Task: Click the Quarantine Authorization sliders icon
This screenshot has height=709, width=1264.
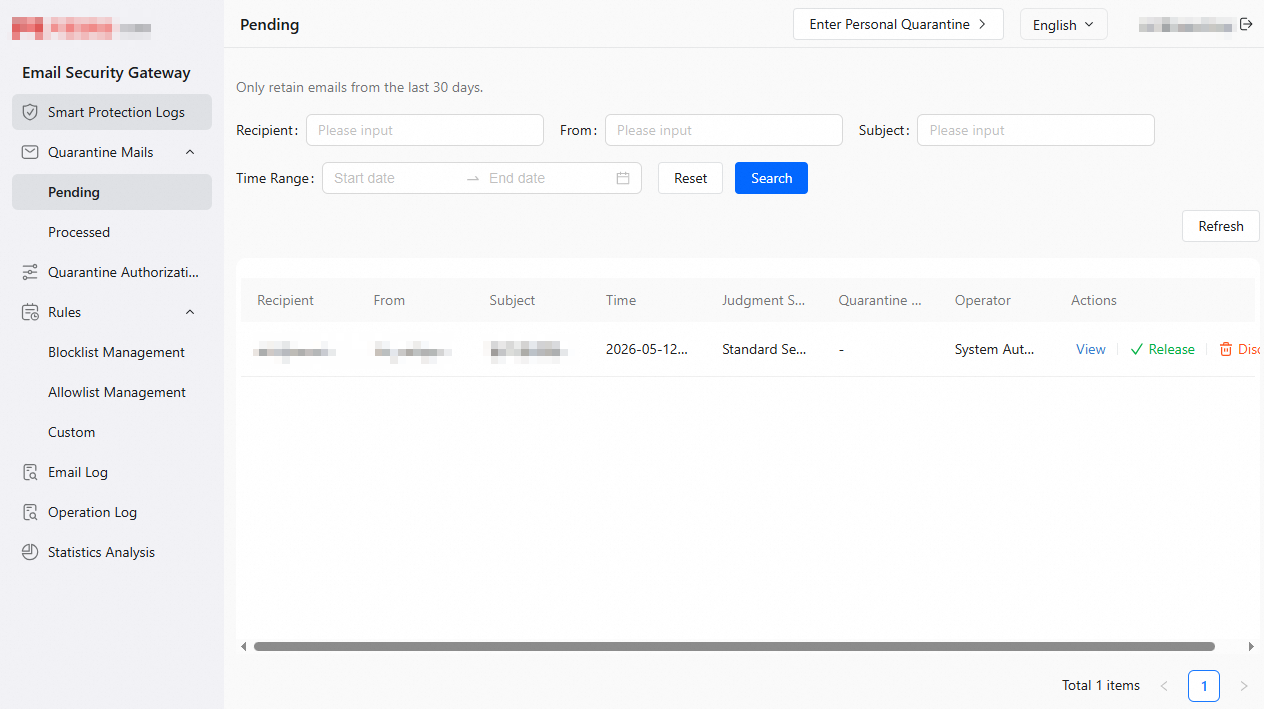Action: pos(30,272)
